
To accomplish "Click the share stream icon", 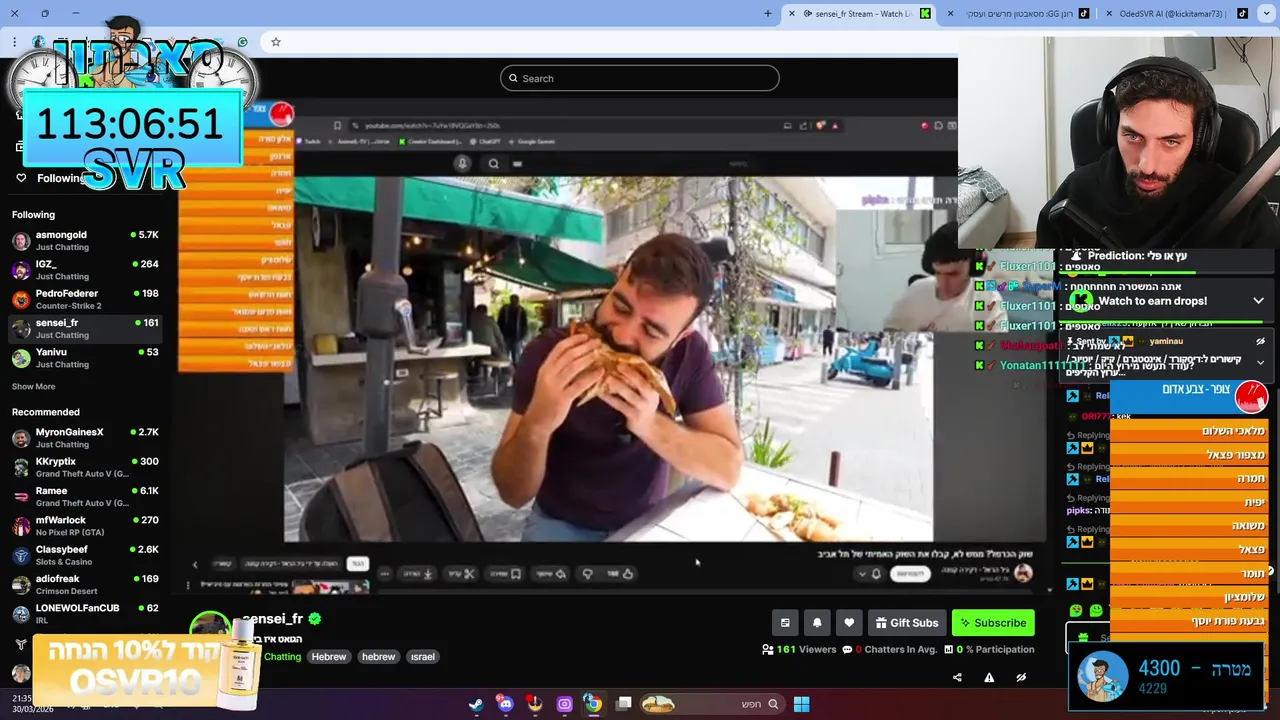I will click(x=957, y=677).
